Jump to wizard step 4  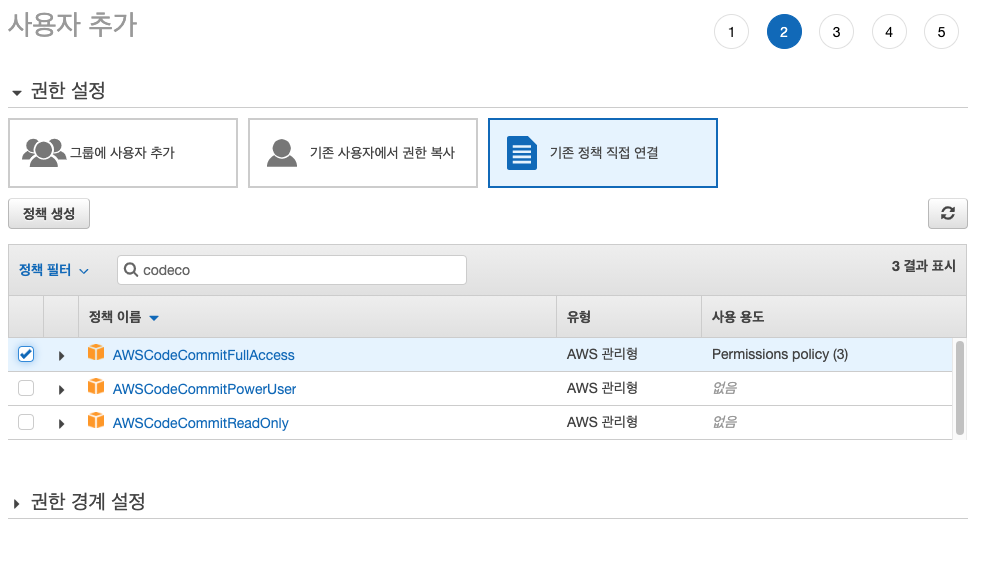pyautogui.click(x=889, y=31)
